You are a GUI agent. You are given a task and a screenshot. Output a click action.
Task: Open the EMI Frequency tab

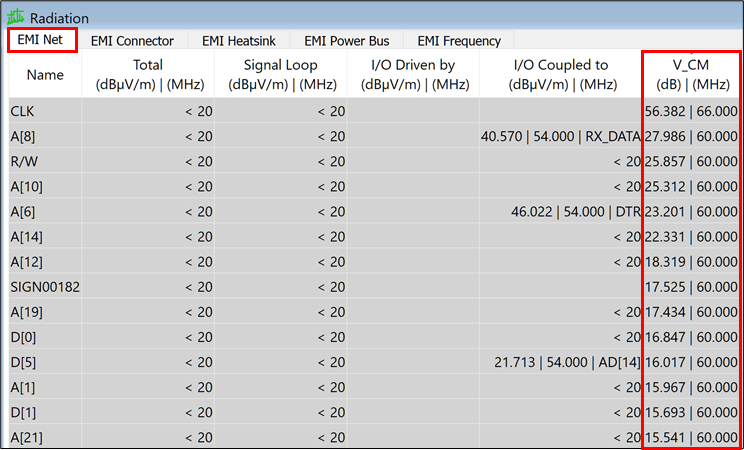[x=459, y=41]
